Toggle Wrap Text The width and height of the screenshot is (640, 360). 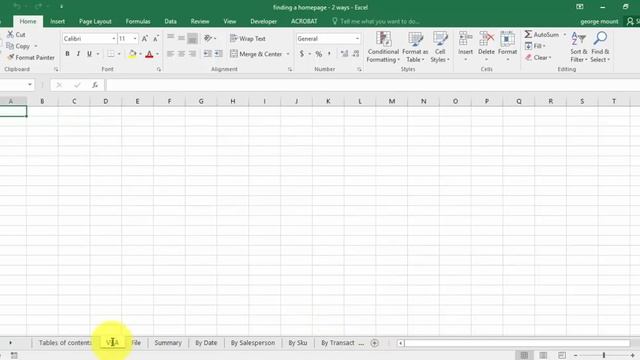pos(248,38)
